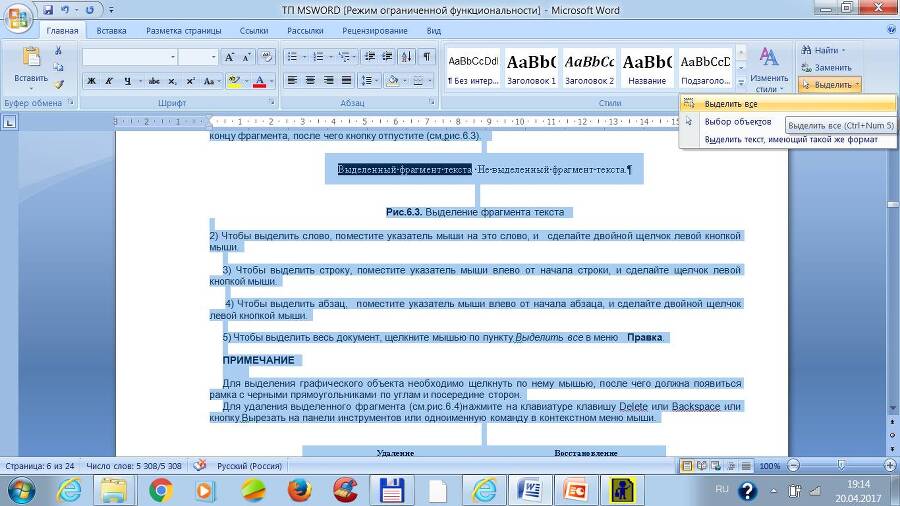Switch to the Рецензирование tab
900x506 pixels.
375,31
